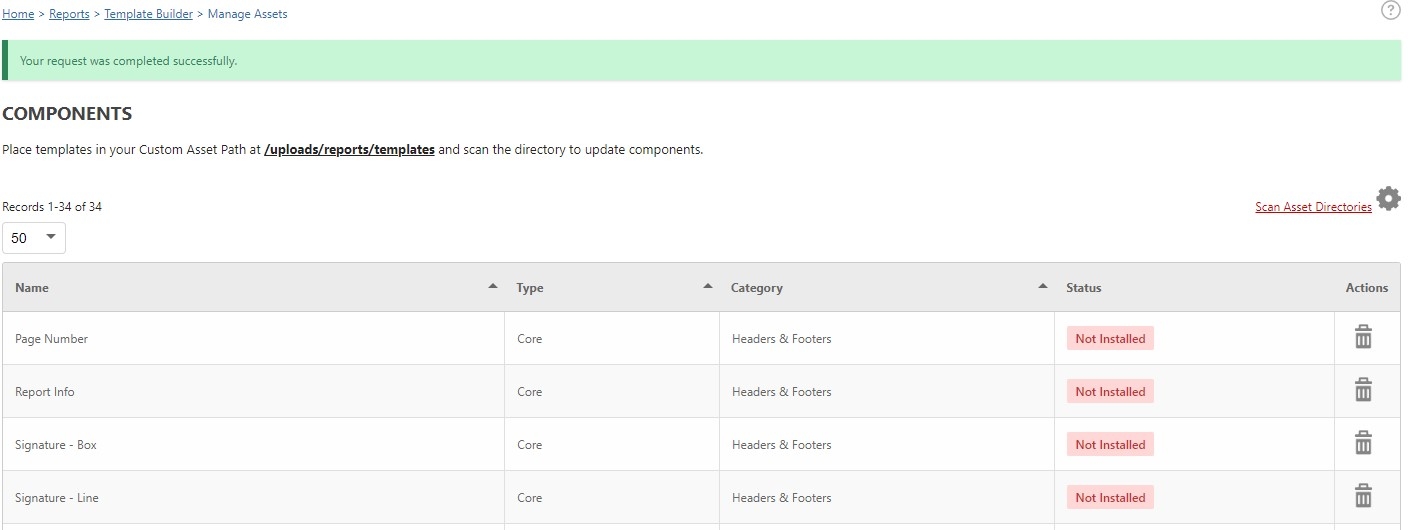The height and width of the screenshot is (530, 1420).
Task: Sort by Category column arrow
Action: pyautogui.click(x=1043, y=286)
